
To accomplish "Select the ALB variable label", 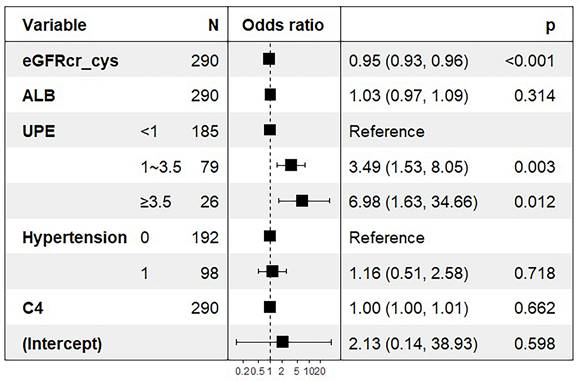I will pos(39,96).
